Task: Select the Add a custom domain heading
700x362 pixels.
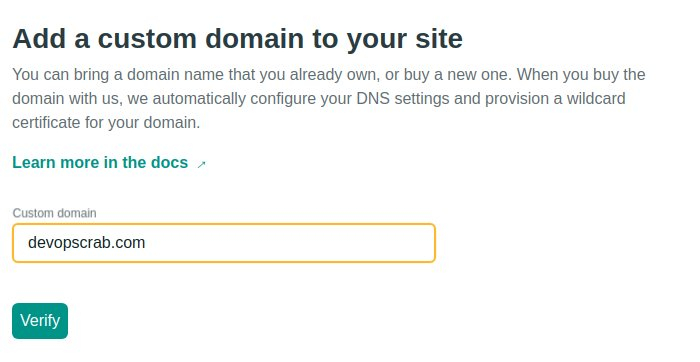Action: (x=238, y=38)
